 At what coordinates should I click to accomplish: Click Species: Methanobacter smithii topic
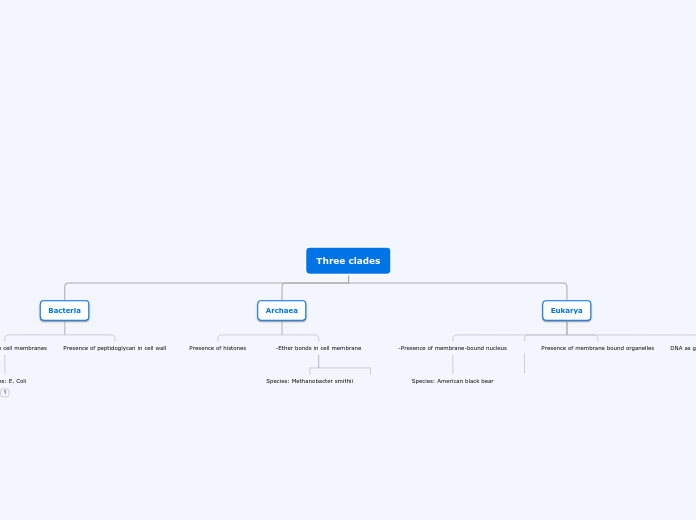pos(309,381)
